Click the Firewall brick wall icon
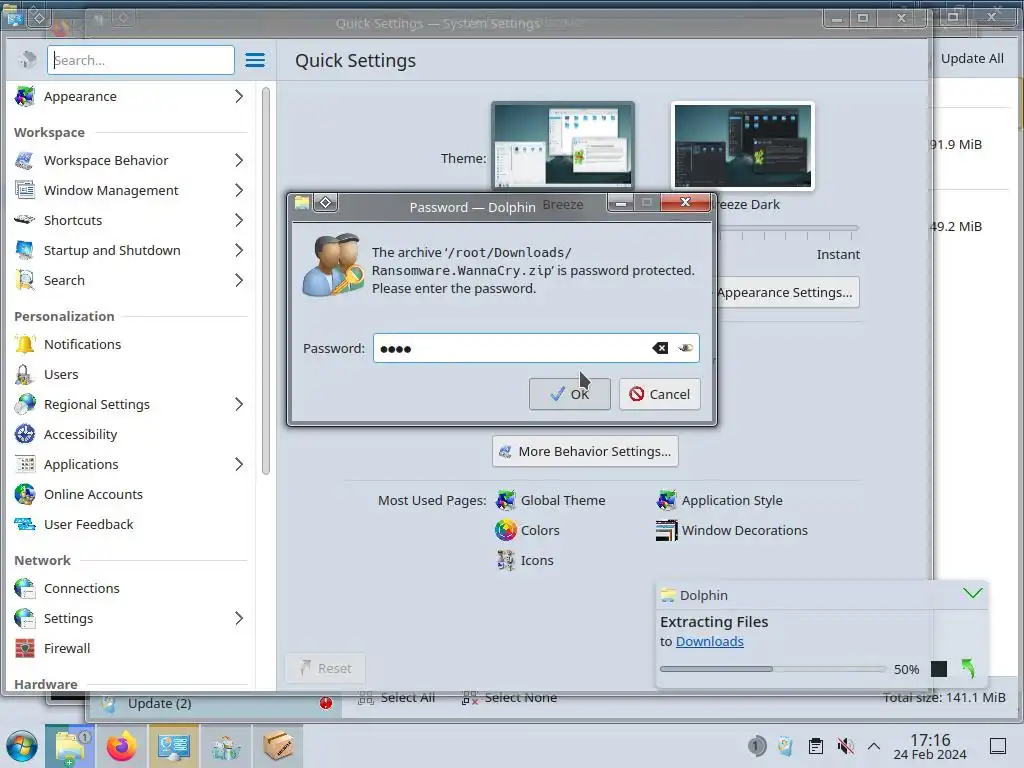This screenshot has width=1024, height=768. (x=25, y=648)
